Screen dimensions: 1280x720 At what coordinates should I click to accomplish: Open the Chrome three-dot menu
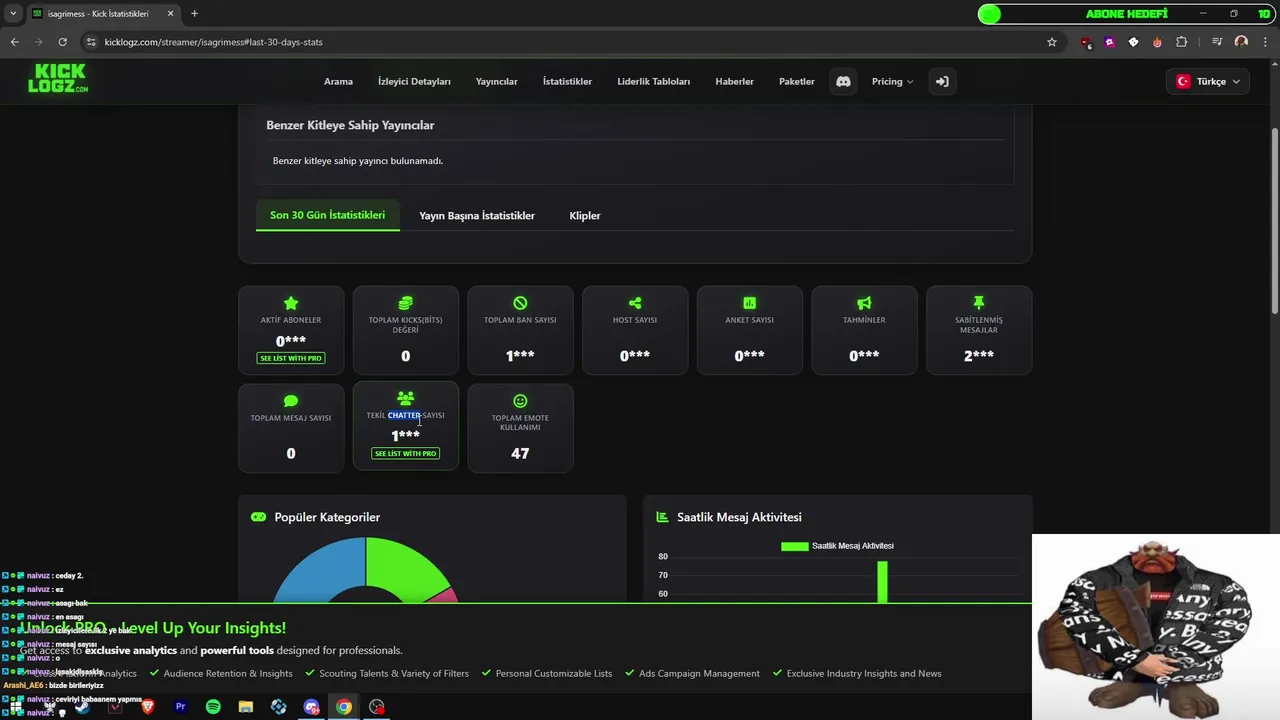[1266, 42]
